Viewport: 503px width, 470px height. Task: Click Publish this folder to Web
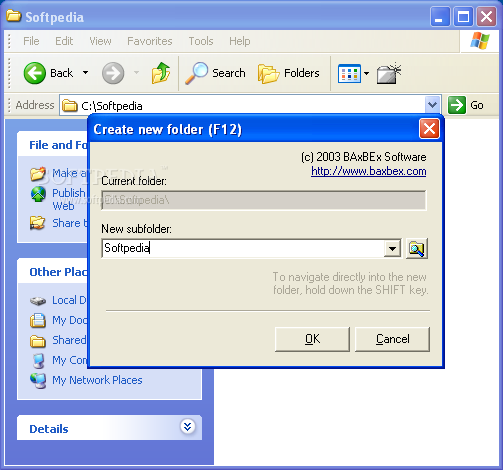(68, 199)
